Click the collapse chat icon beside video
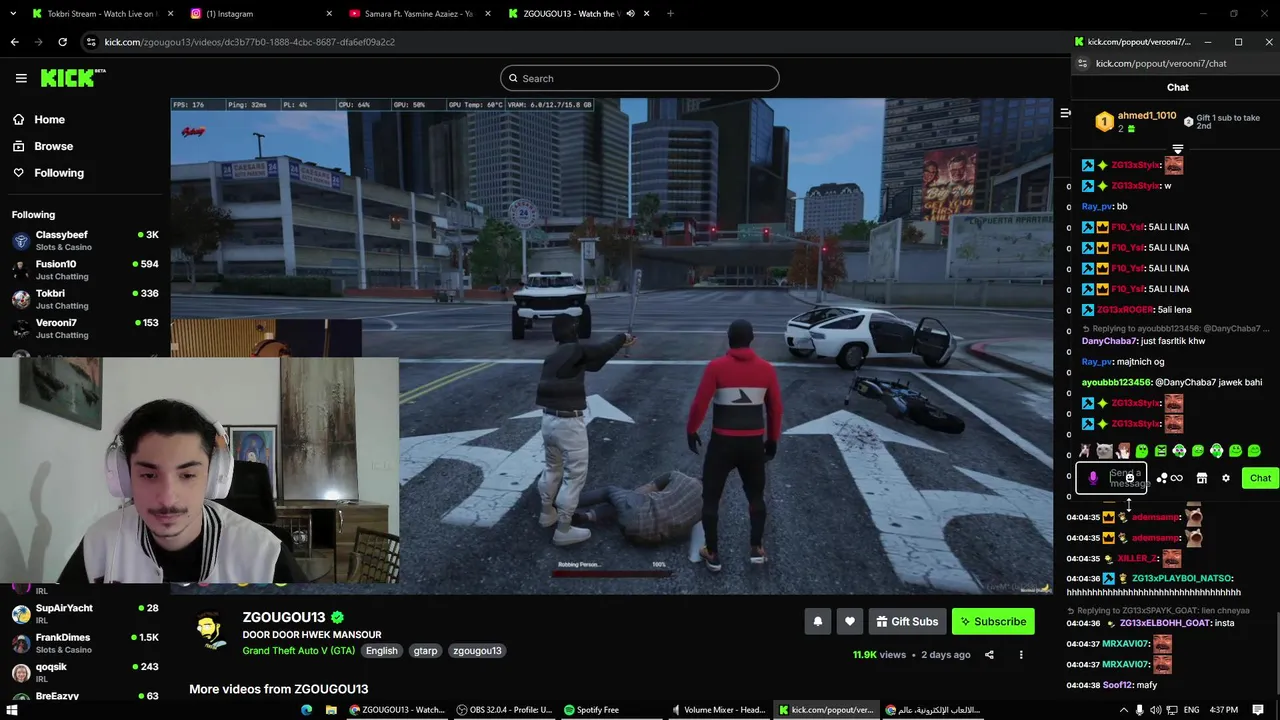Viewport: 1280px width, 720px height. [x=1065, y=113]
